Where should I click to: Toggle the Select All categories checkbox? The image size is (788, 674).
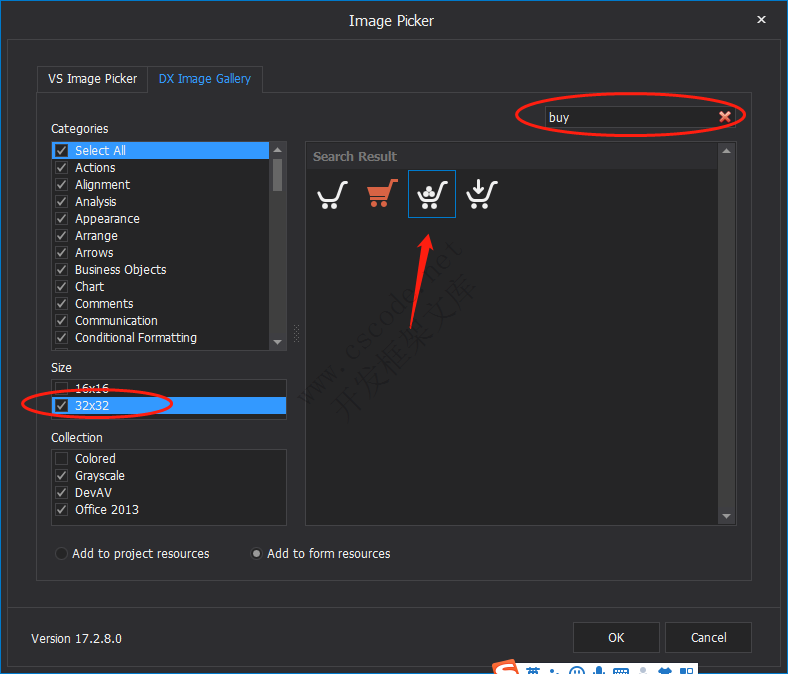click(x=62, y=150)
